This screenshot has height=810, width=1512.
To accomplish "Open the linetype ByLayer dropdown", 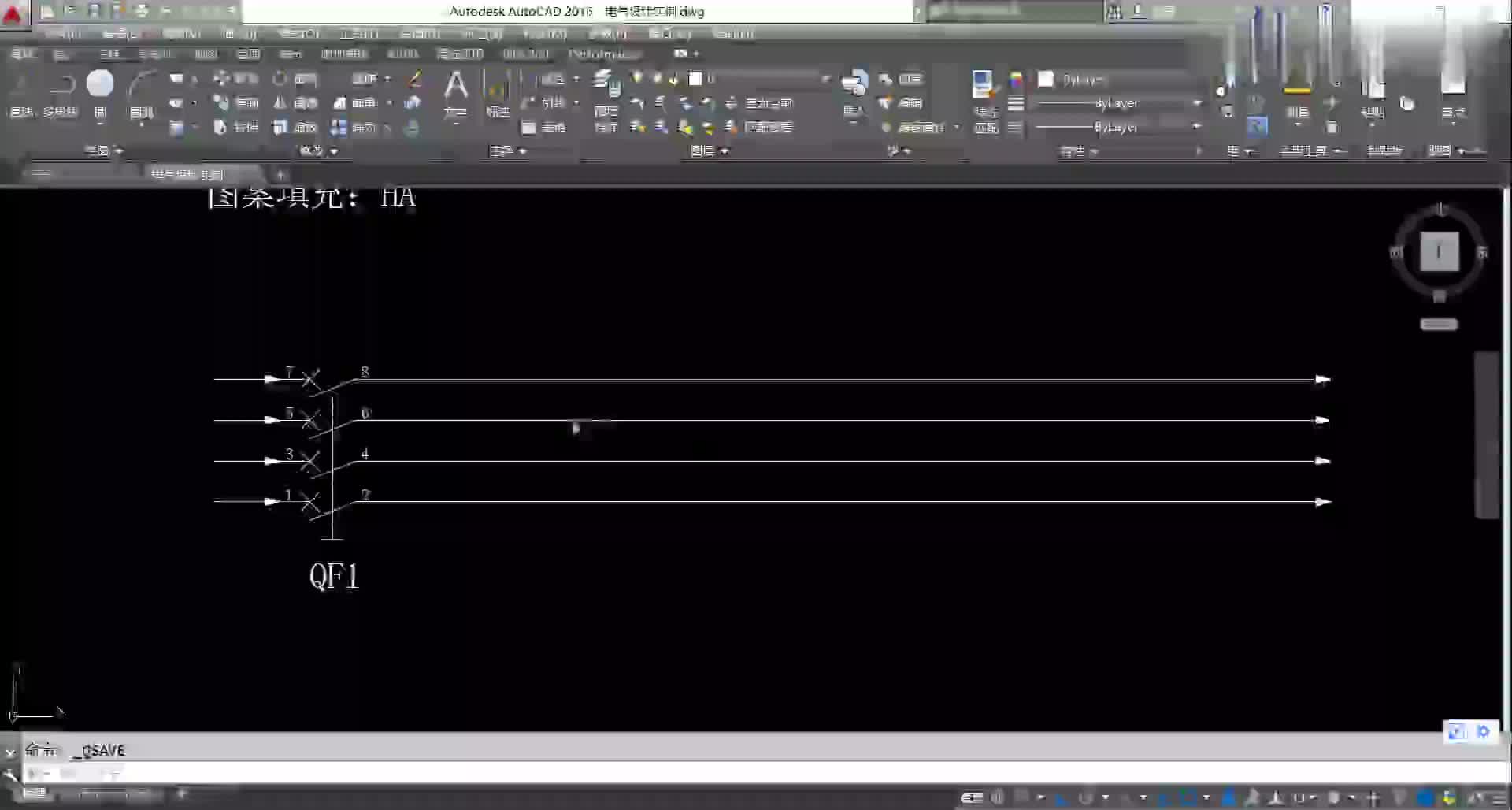I will [x=1118, y=127].
